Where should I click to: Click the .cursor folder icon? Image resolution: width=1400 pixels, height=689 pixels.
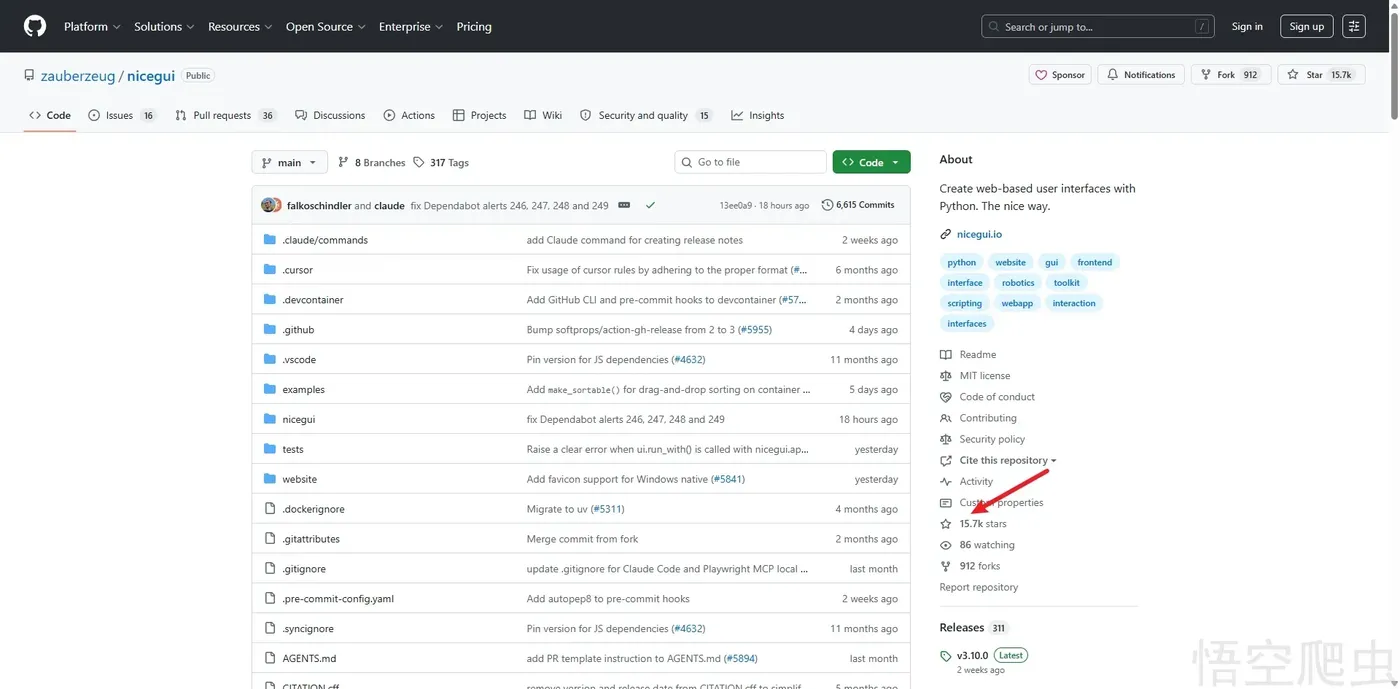pos(270,270)
